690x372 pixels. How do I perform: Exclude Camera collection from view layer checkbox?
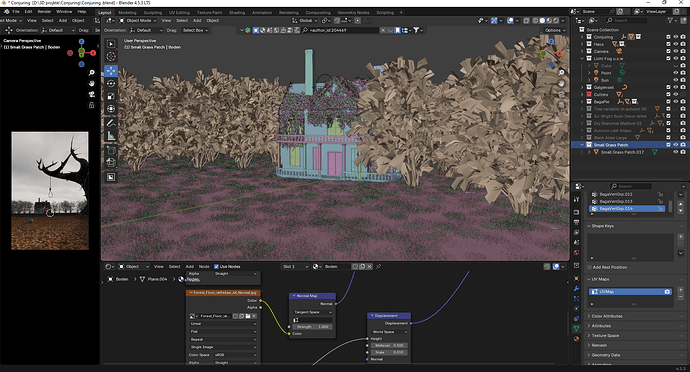(x=668, y=52)
